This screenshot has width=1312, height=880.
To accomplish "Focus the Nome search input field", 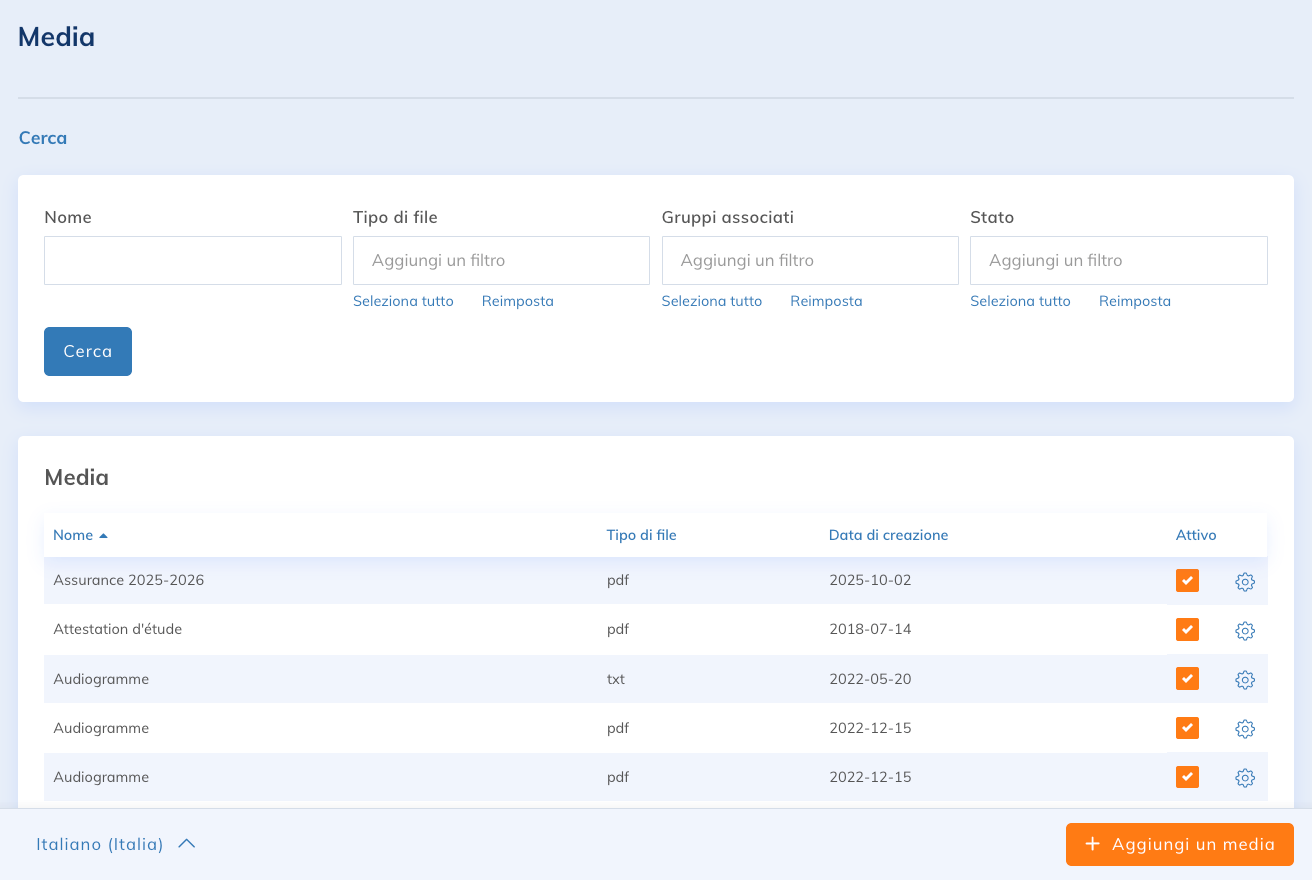I will 193,260.
